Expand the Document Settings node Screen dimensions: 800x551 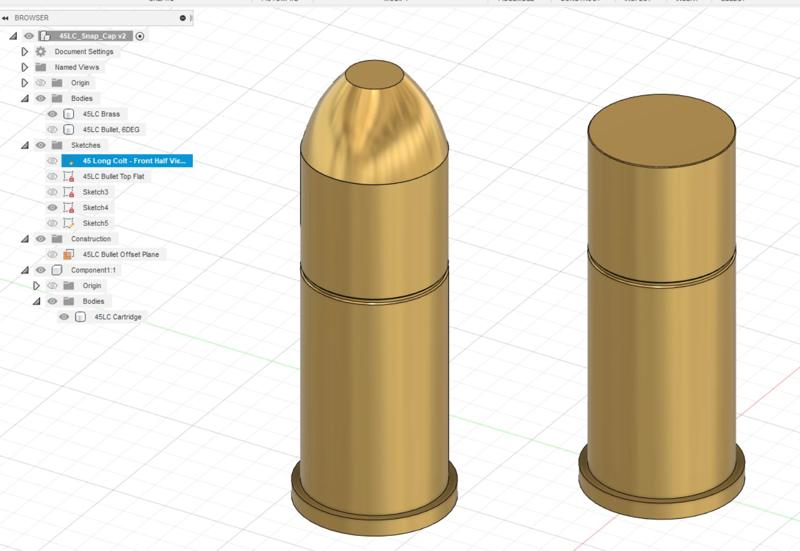click(x=24, y=52)
